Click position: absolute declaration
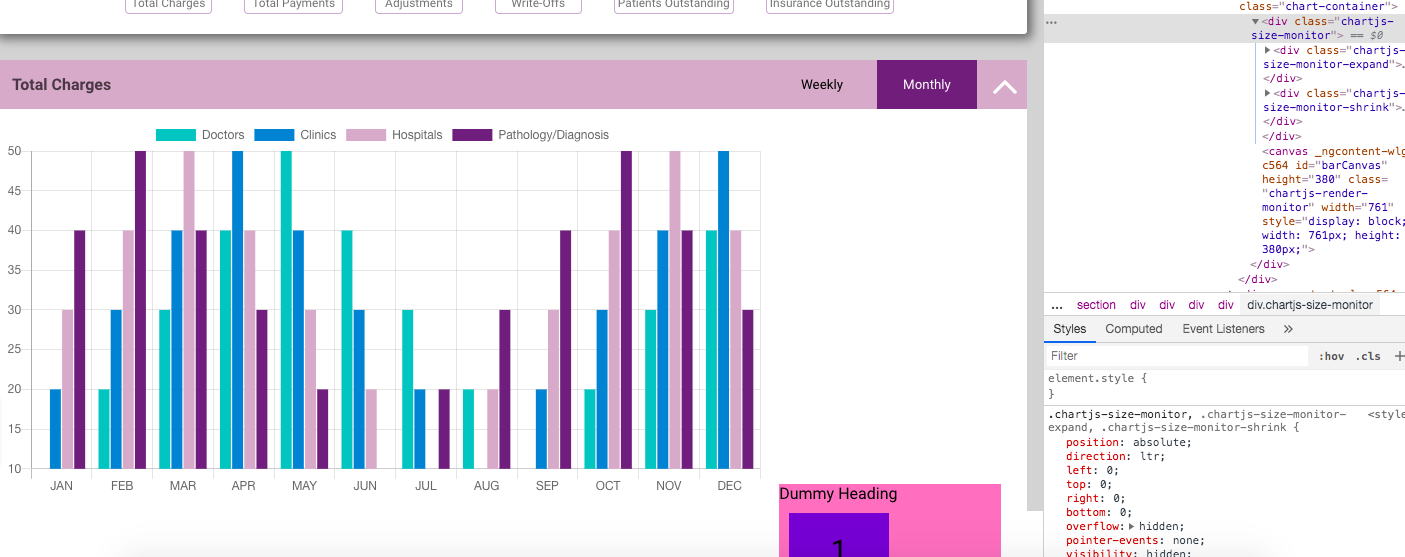The height and width of the screenshot is (557, 1405). coord(1129,442)
